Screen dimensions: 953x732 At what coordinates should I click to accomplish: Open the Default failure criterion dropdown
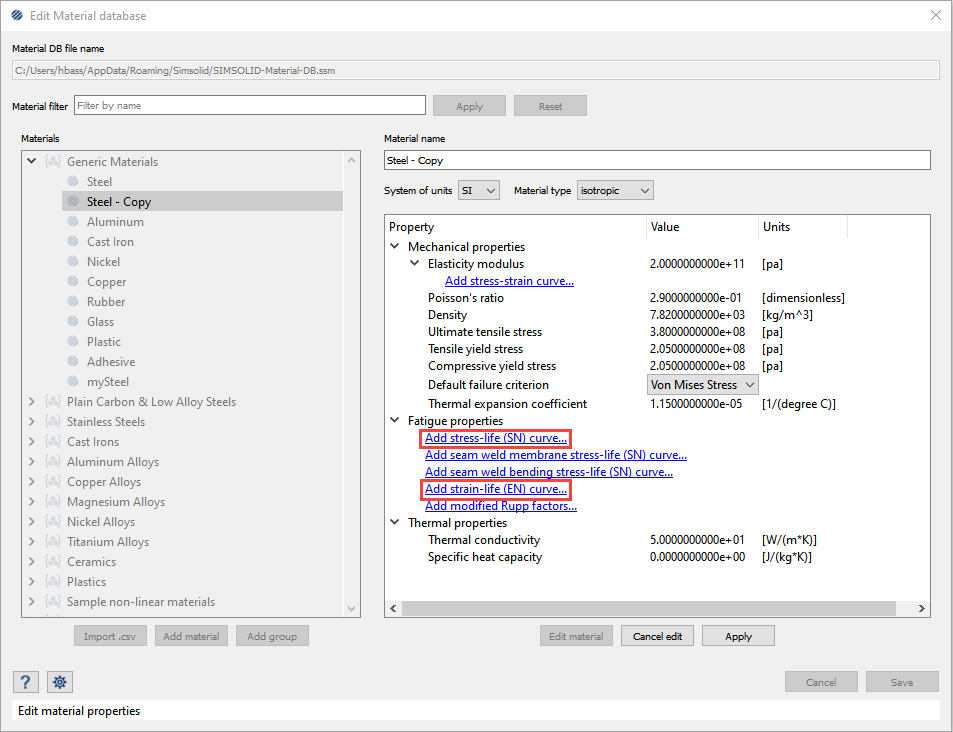click(702, 385)
